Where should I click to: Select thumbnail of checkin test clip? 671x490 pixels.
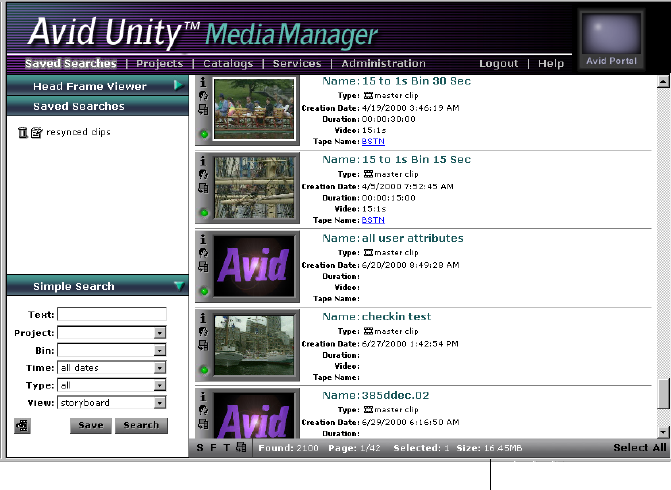[x=254, y=345]
